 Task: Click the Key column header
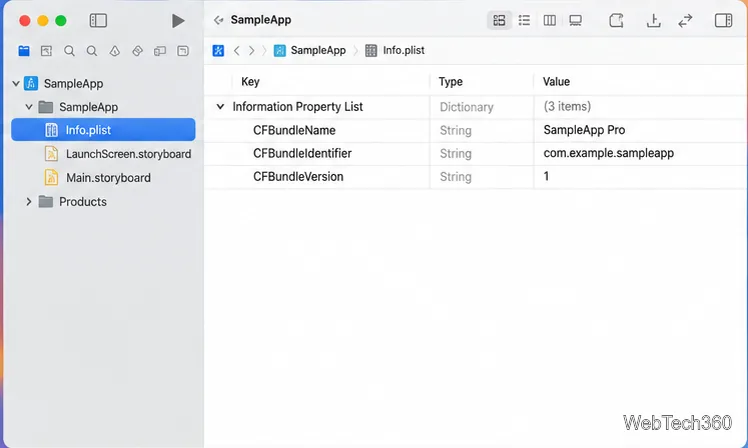250,82
